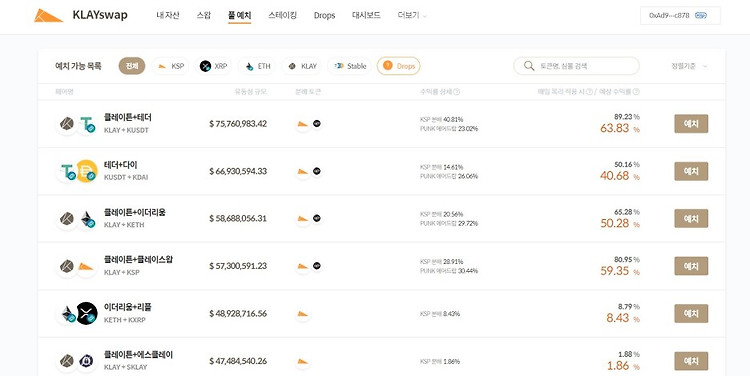Deposit into the 클레이튼+에스클레이 pool
This screenshot has height=376, width=750.
(x=691, y=361)
